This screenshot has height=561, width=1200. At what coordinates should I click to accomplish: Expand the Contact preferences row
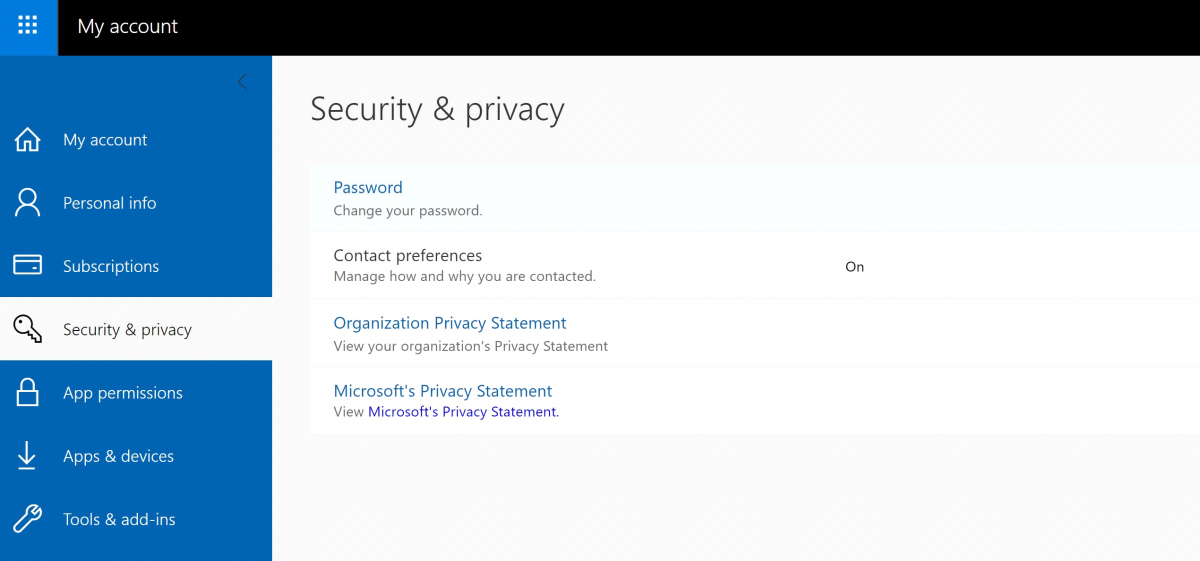(x=755, y=265)
